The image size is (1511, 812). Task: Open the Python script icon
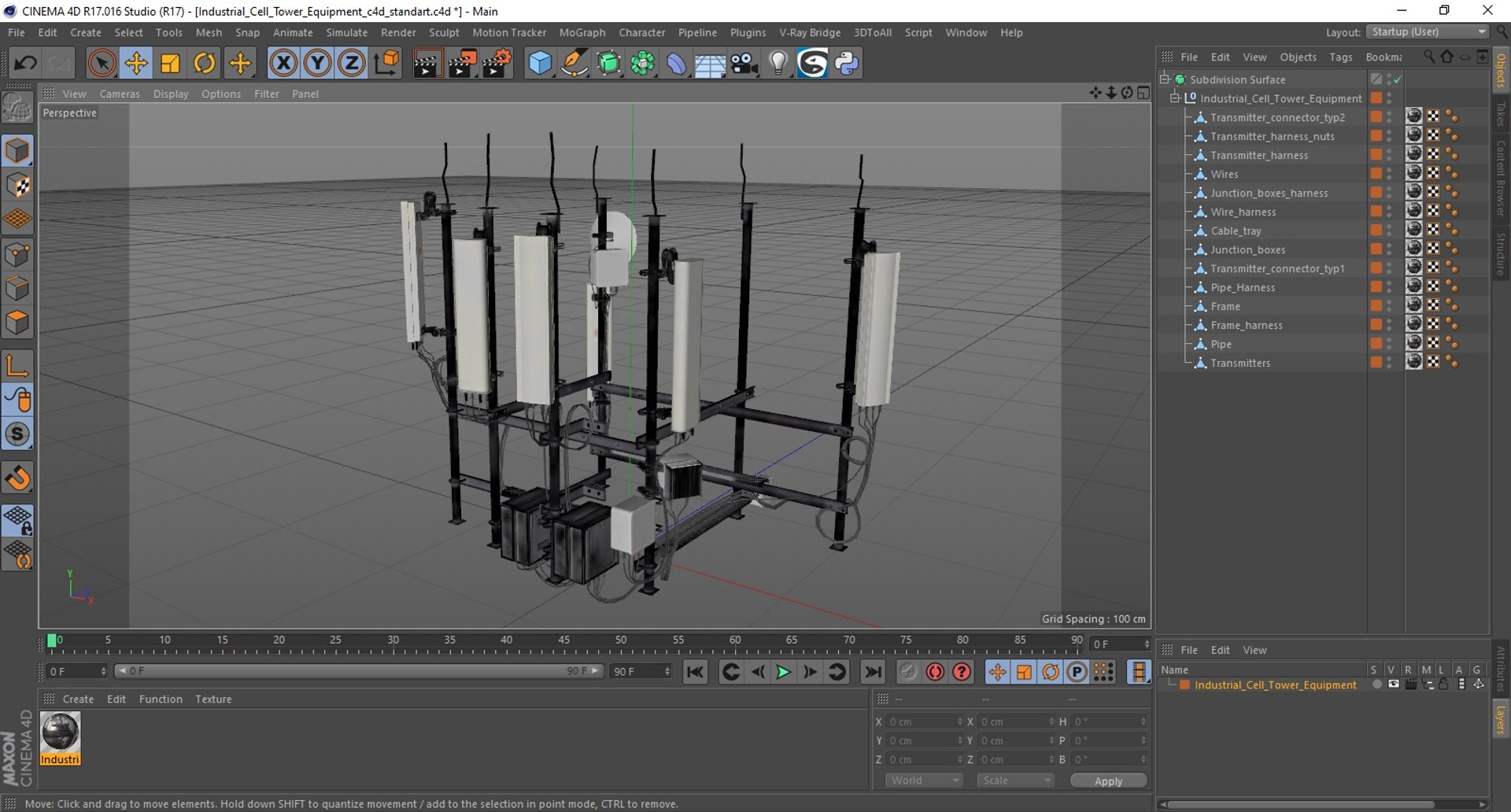(847, 63)
